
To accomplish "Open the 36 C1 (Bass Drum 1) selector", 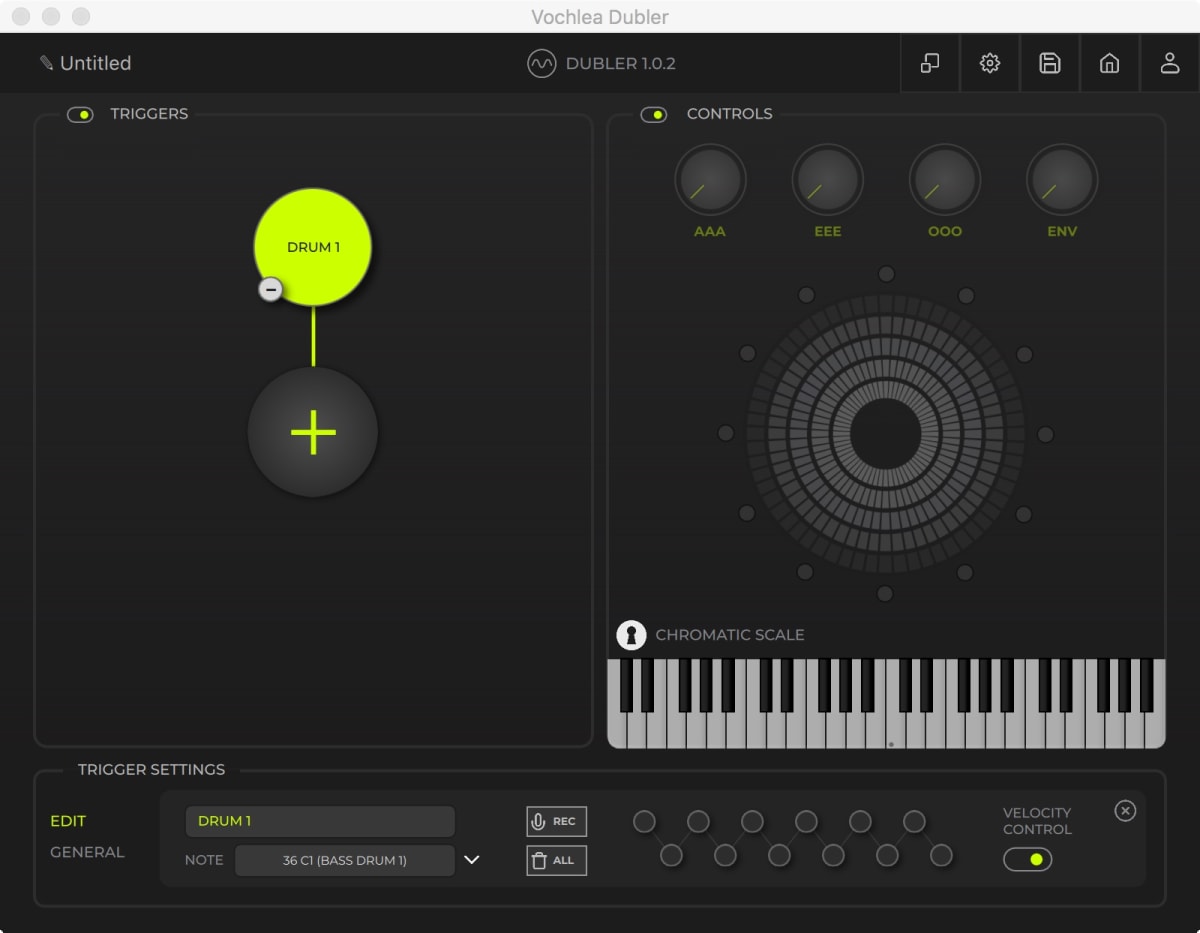I will 345,860.
